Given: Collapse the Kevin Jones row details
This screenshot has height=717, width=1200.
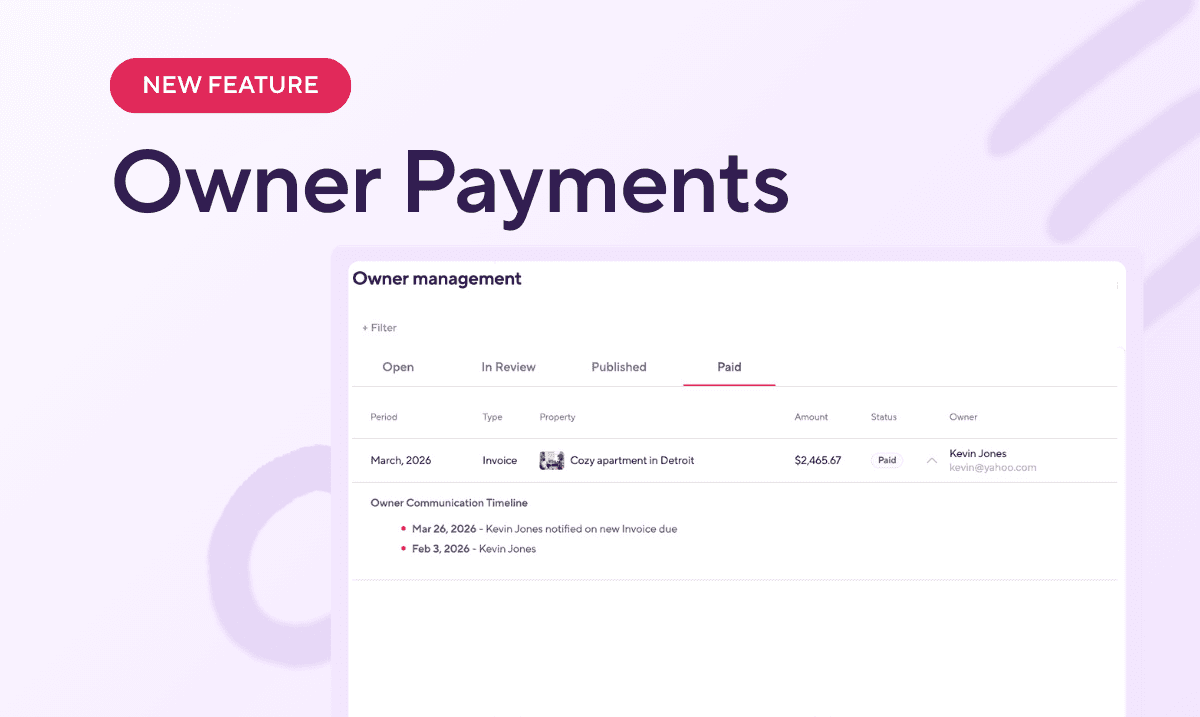Looking at the screenshot, I should [931, 460].
